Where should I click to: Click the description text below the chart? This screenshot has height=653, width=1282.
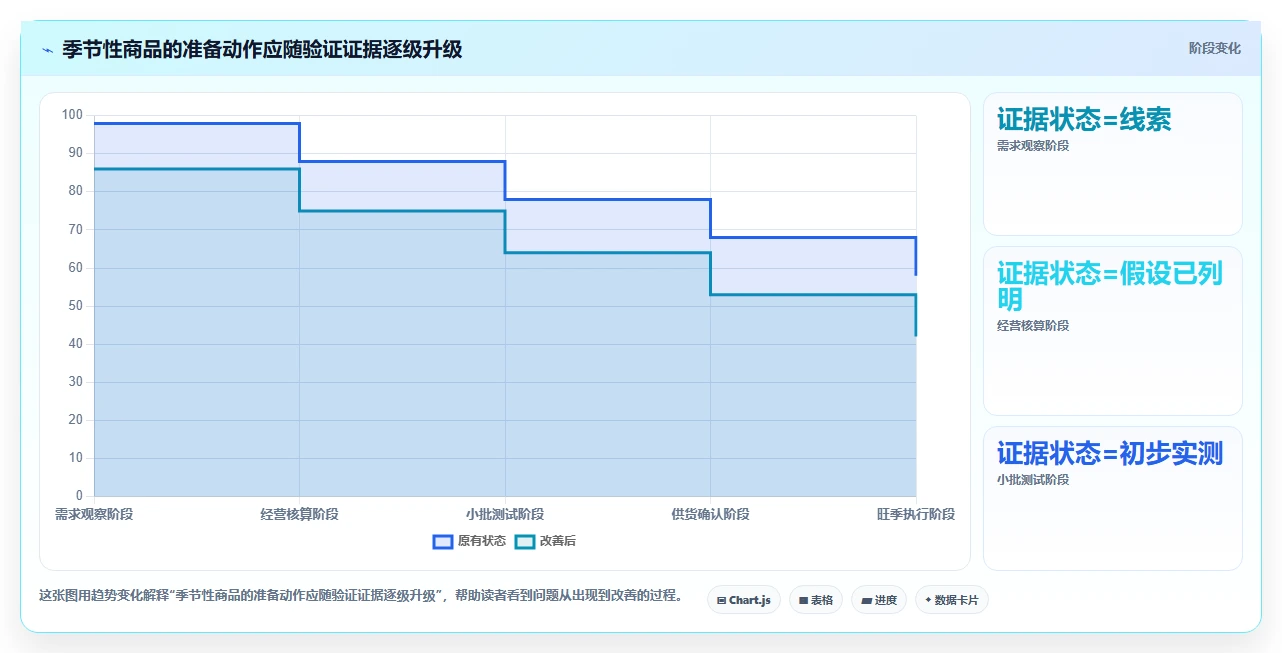tap(361, 596)
